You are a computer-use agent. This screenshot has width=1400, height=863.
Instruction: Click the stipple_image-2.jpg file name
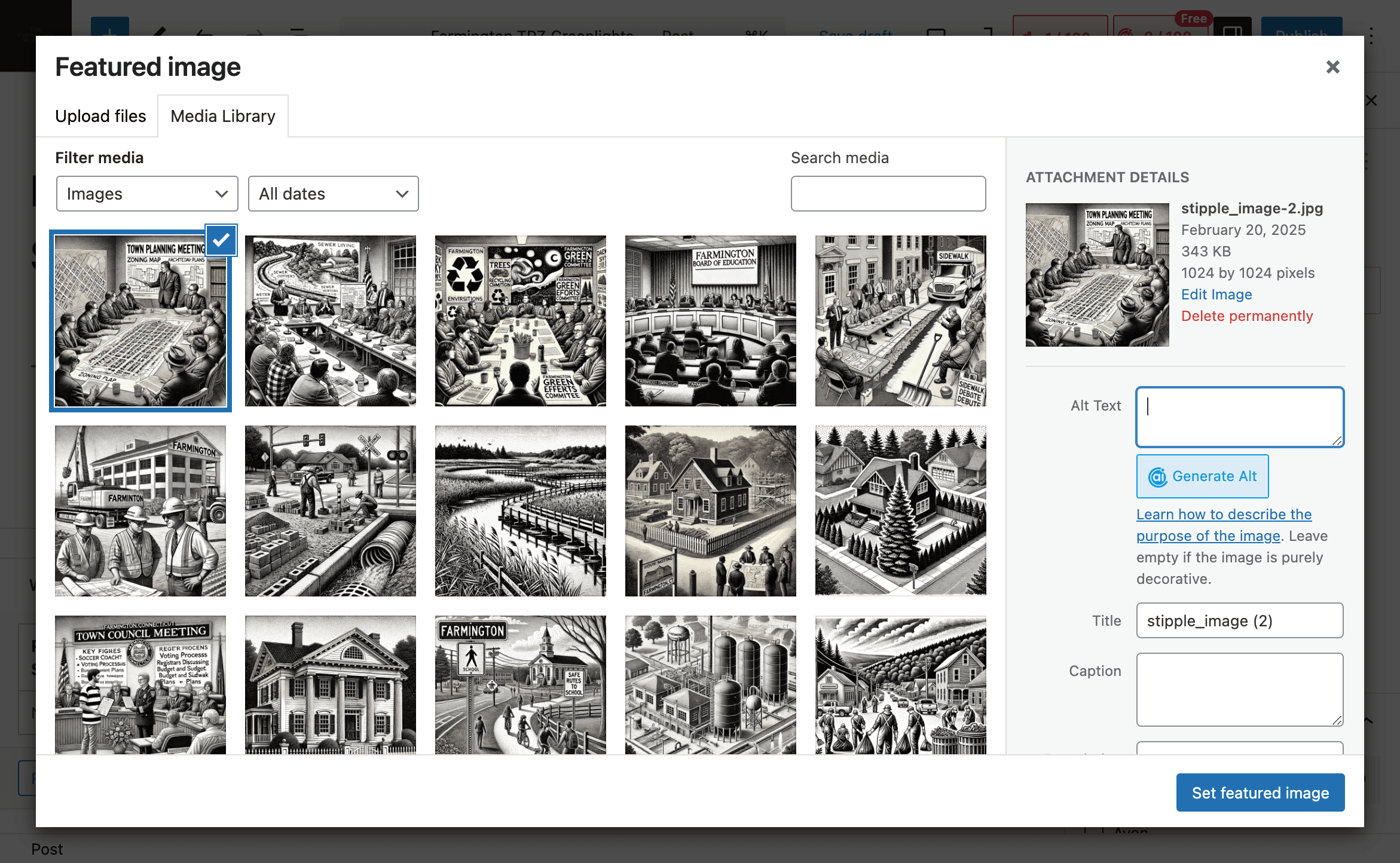(x=1252, y=209)
